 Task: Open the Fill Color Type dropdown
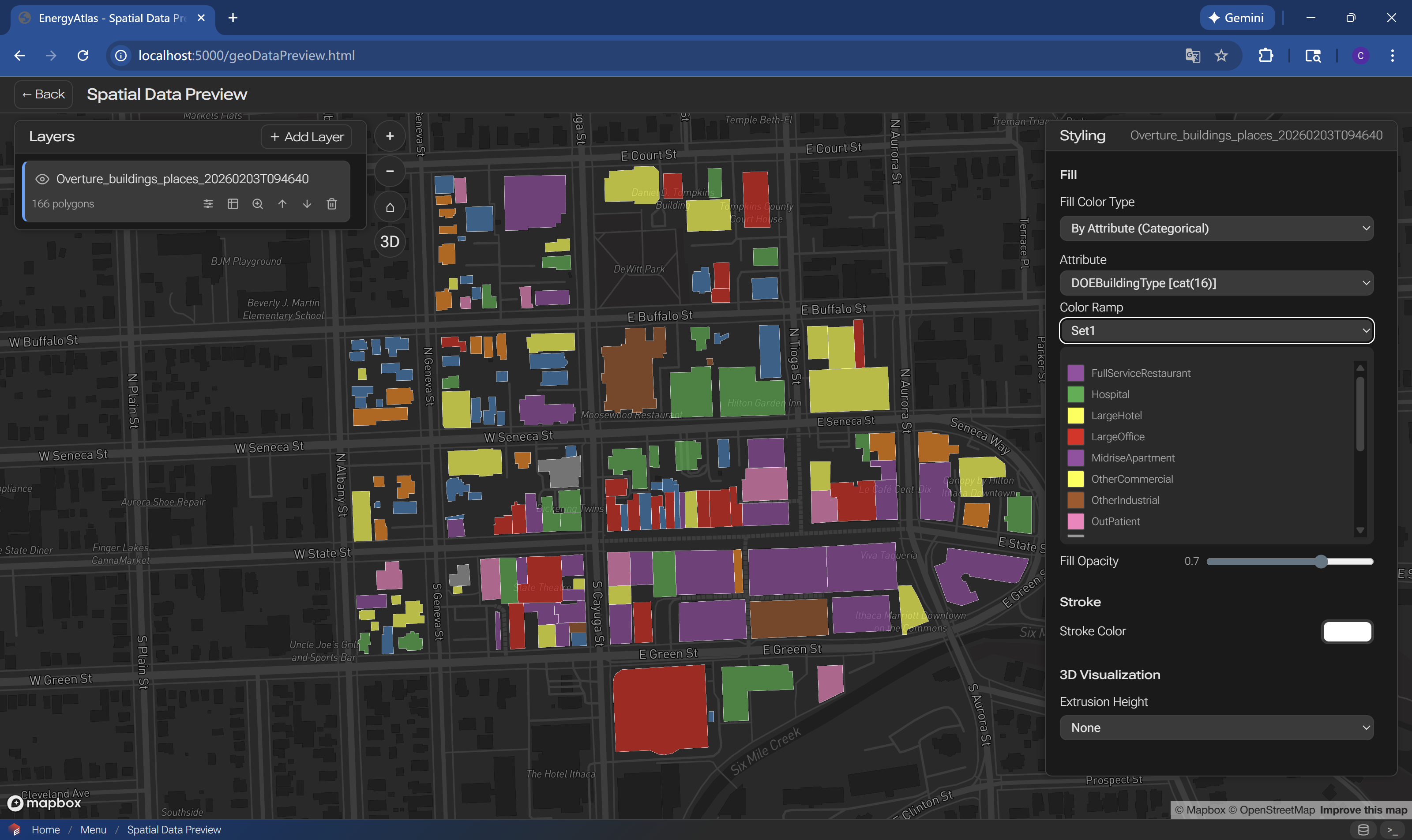(1216, 228)
